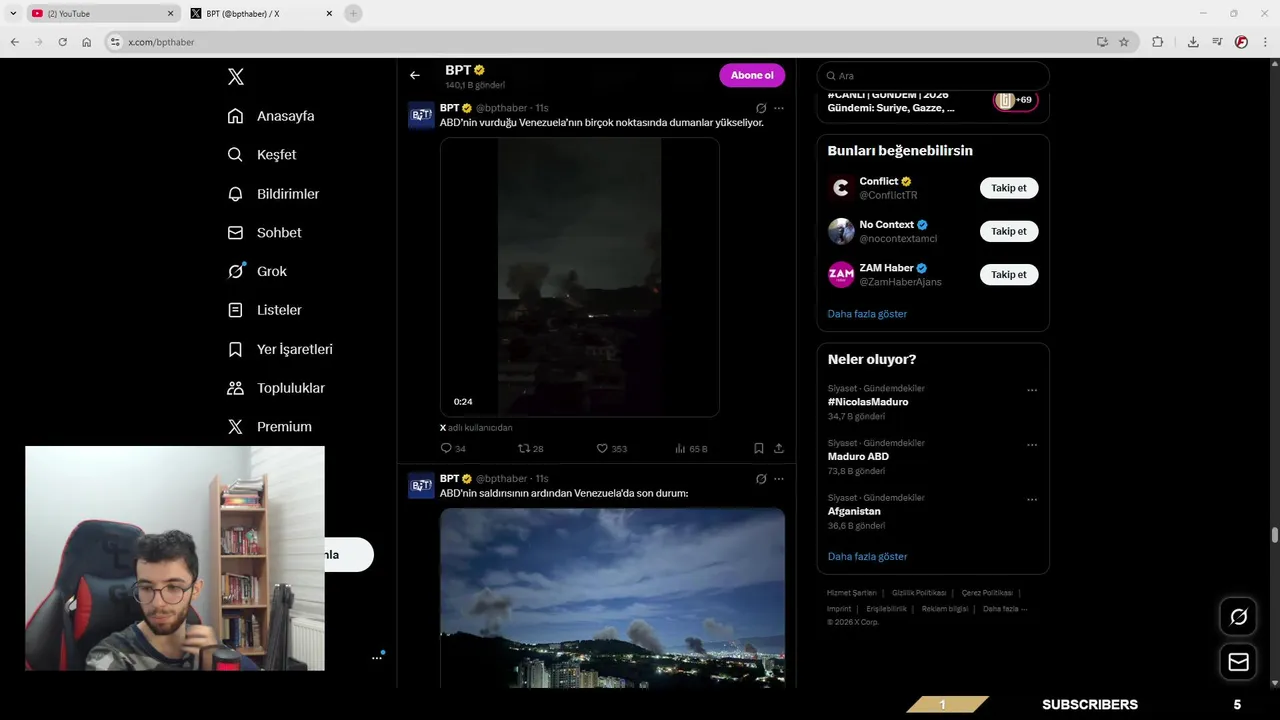Open browser downloads
The image size is (1280, 720).
click(x=1193, y=42)
